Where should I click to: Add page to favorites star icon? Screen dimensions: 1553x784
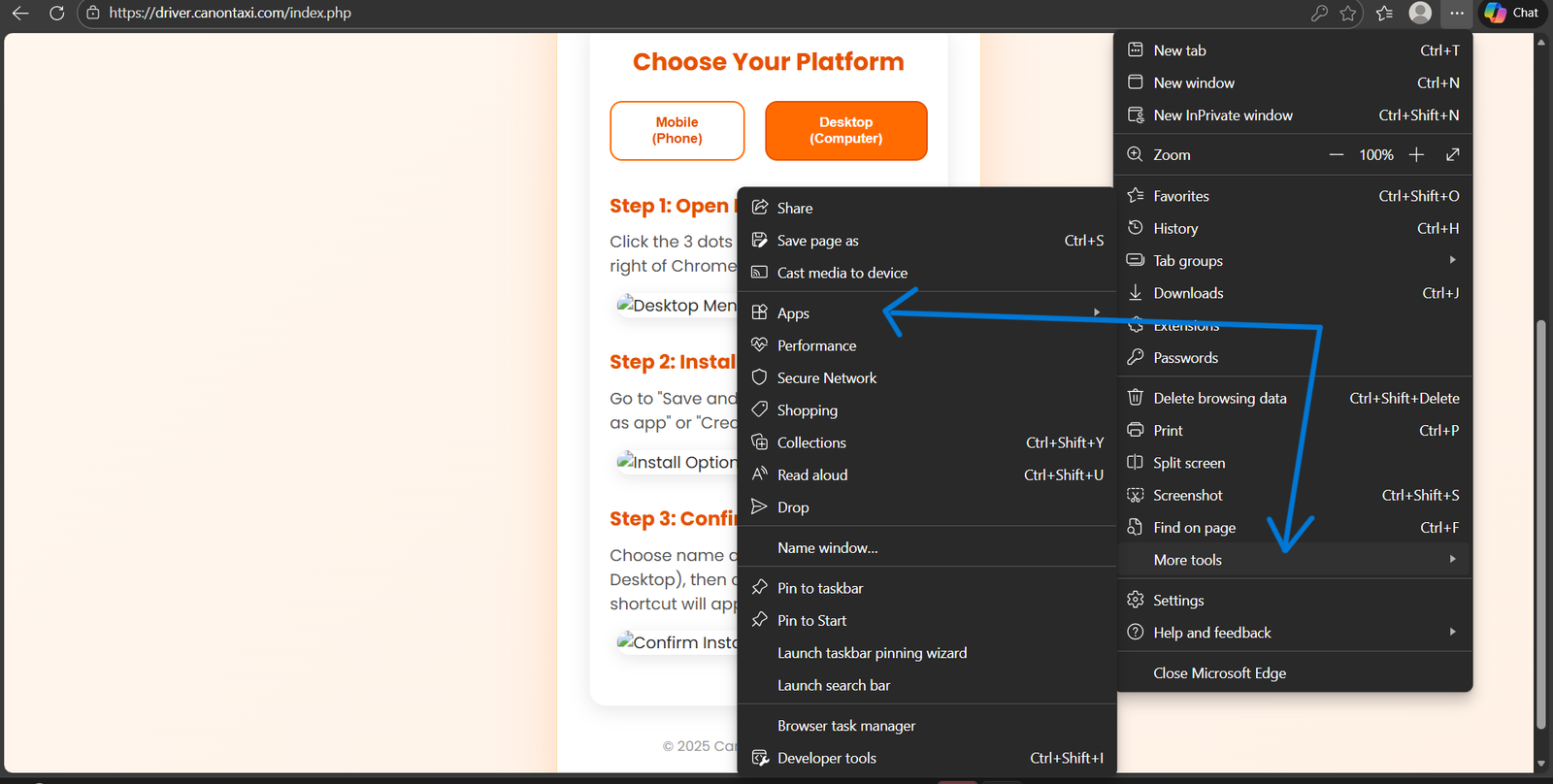[1348, 13]
